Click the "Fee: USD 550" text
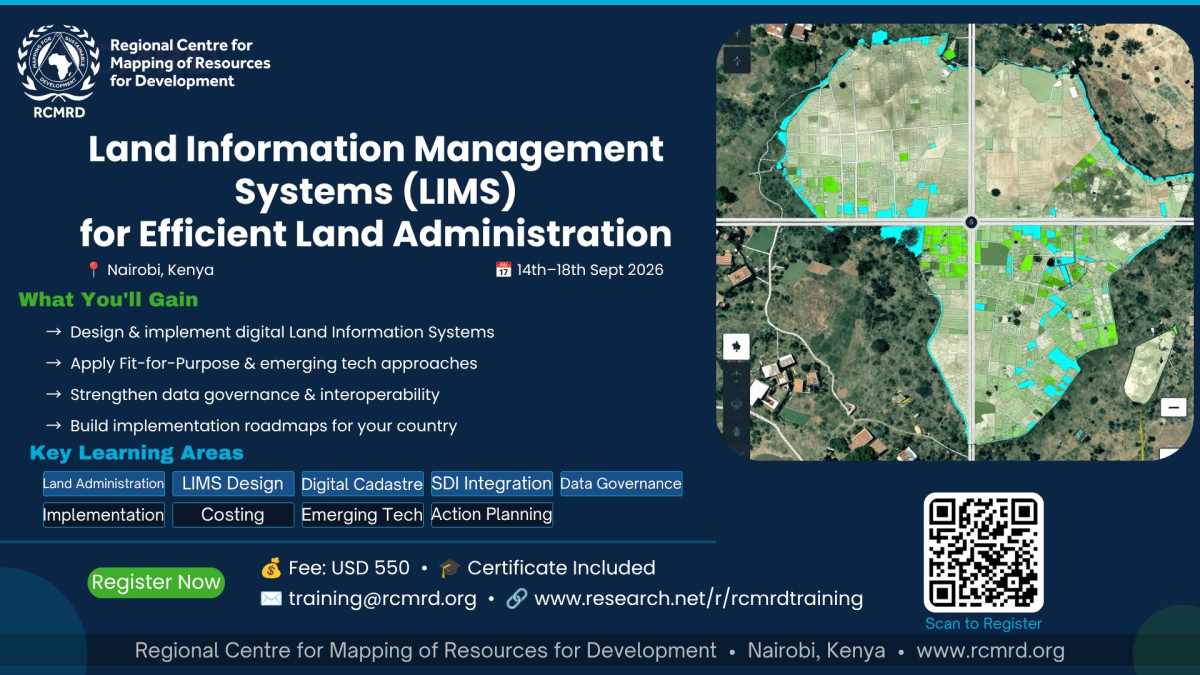Screen dimensions: 1200x675 349,568
